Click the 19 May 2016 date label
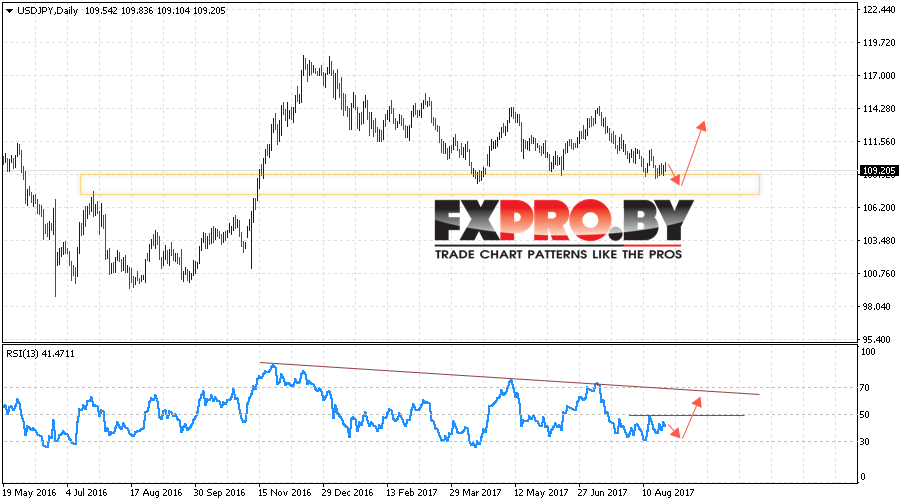This screenshot has width=900, height=504. (29, 493)
